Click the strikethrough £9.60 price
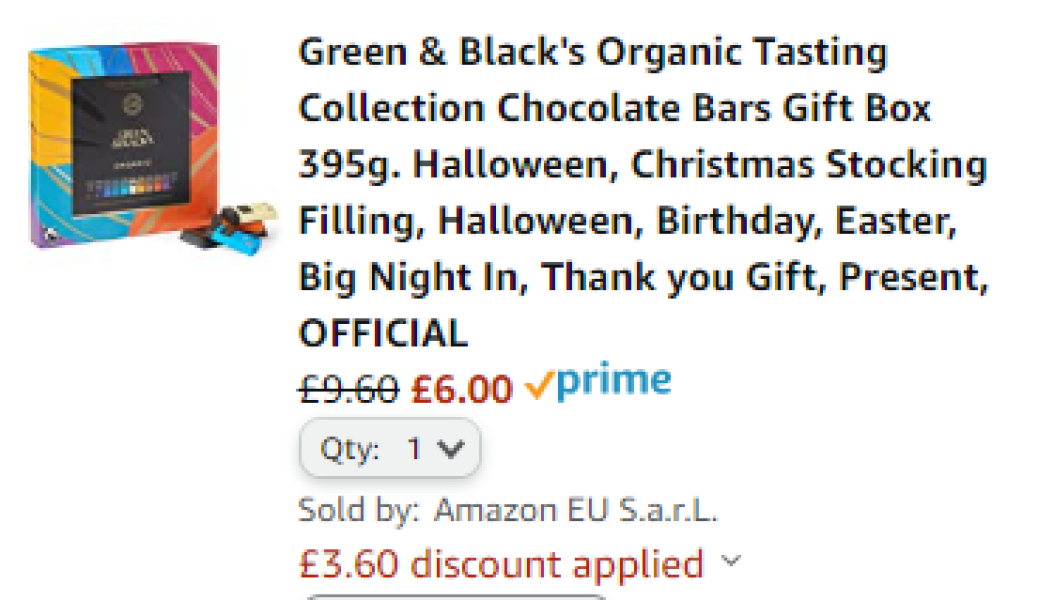 click(351, 387)
